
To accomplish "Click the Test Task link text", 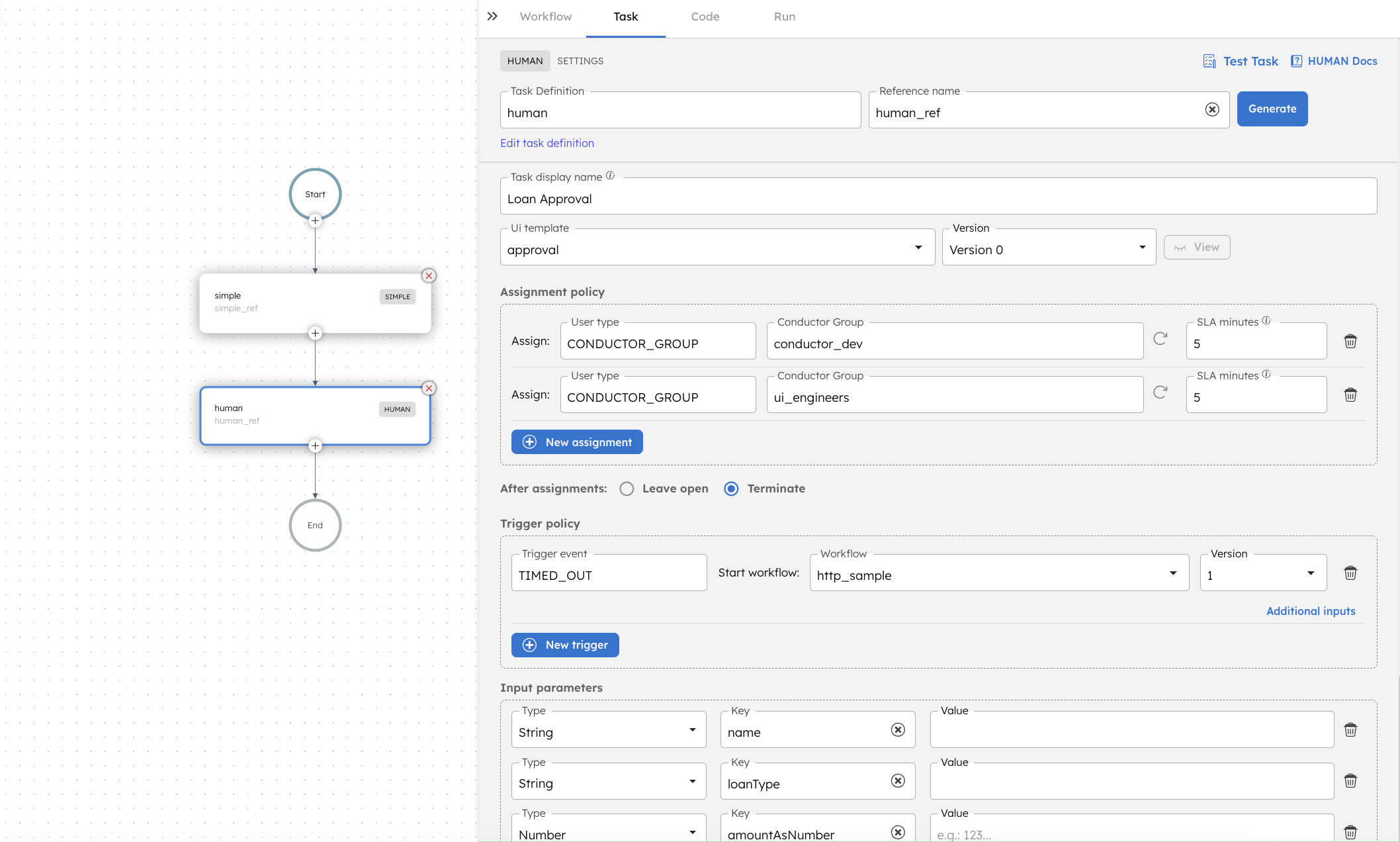I will [1250, 61].
